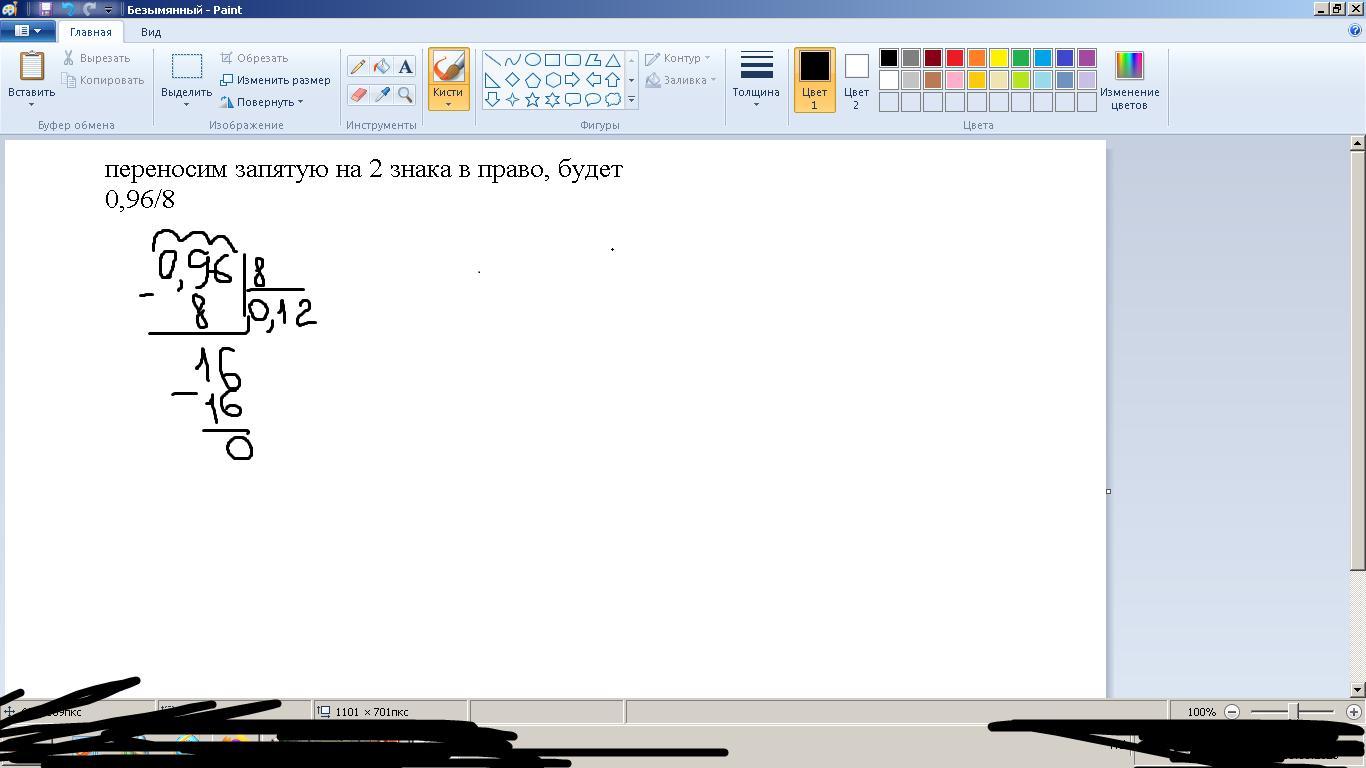Open the Контур outline dropdown
This screenshot has width=1366, height=768.
coord(678,58)
